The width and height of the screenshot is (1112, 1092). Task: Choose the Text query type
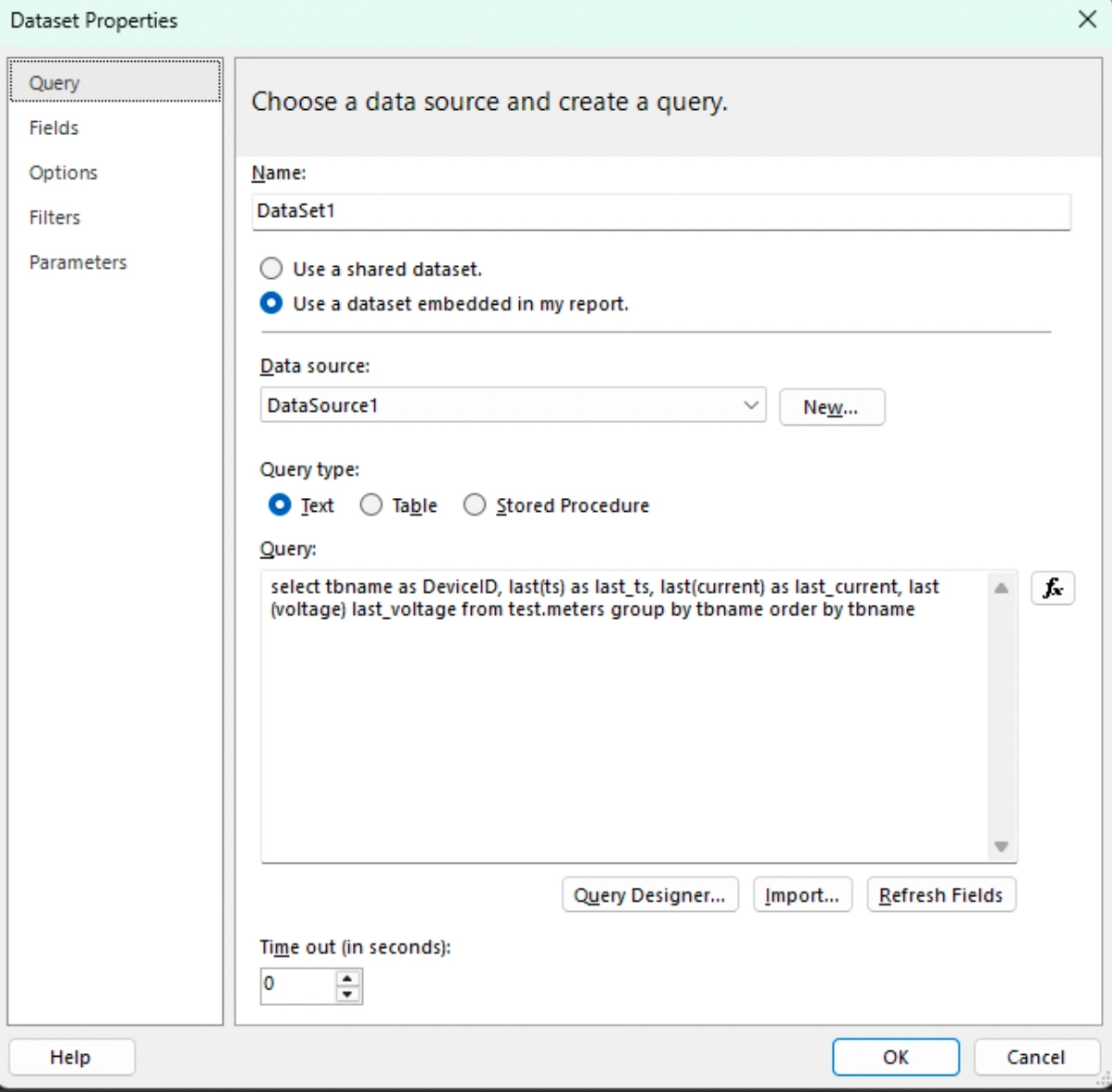pos(279,505)
